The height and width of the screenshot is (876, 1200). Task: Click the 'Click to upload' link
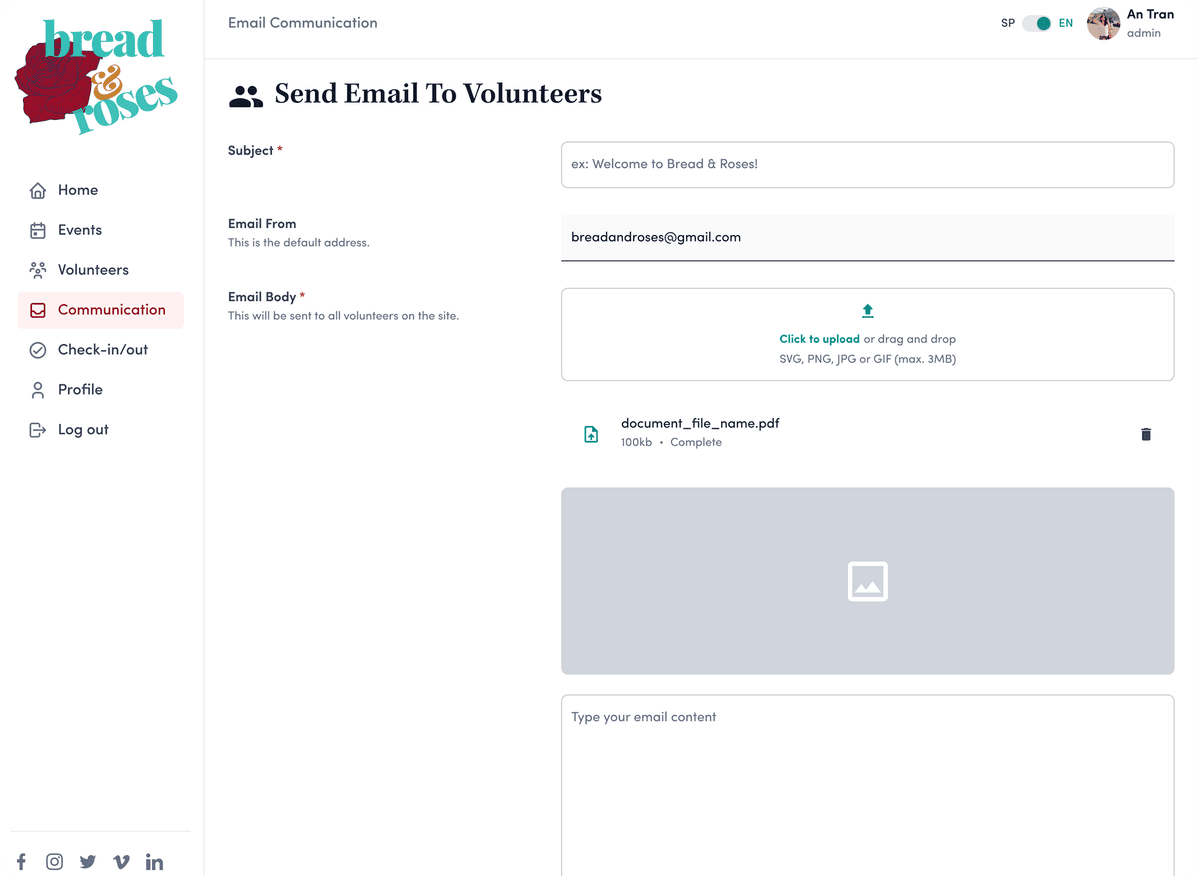pos(819,339)
